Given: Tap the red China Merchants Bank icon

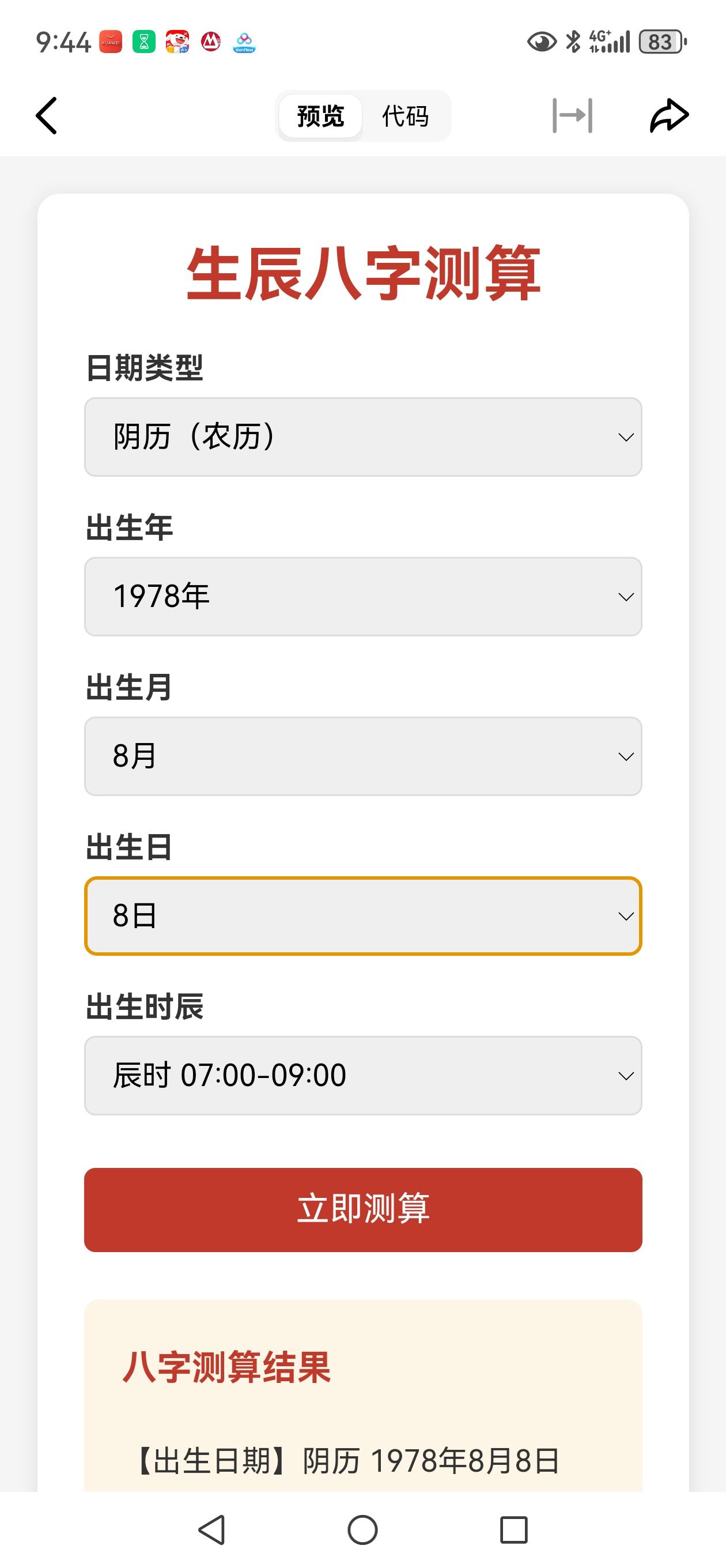Looking at the screenshot, I should (211, 42).
